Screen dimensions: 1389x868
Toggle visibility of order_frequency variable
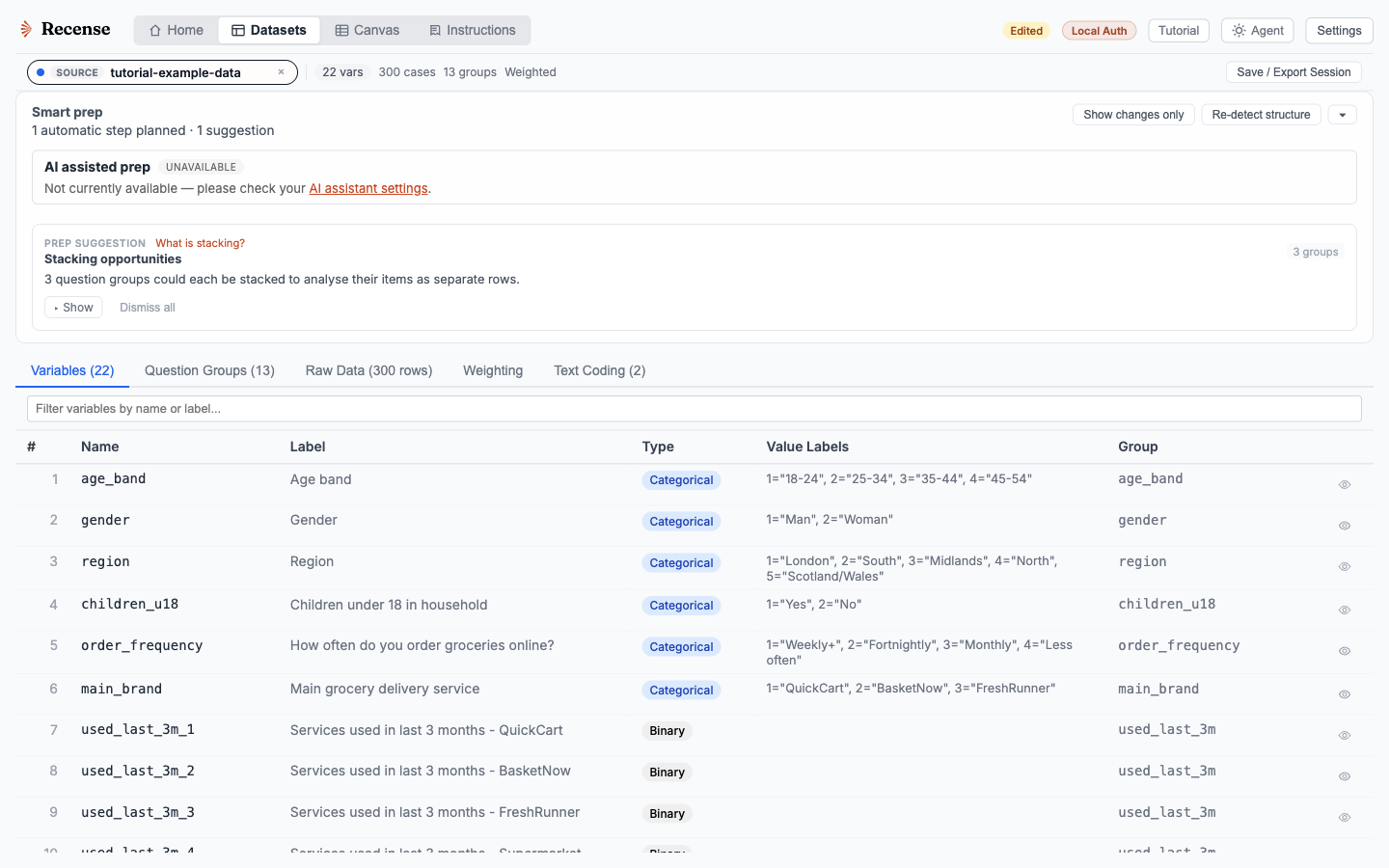pos(1344,651)
